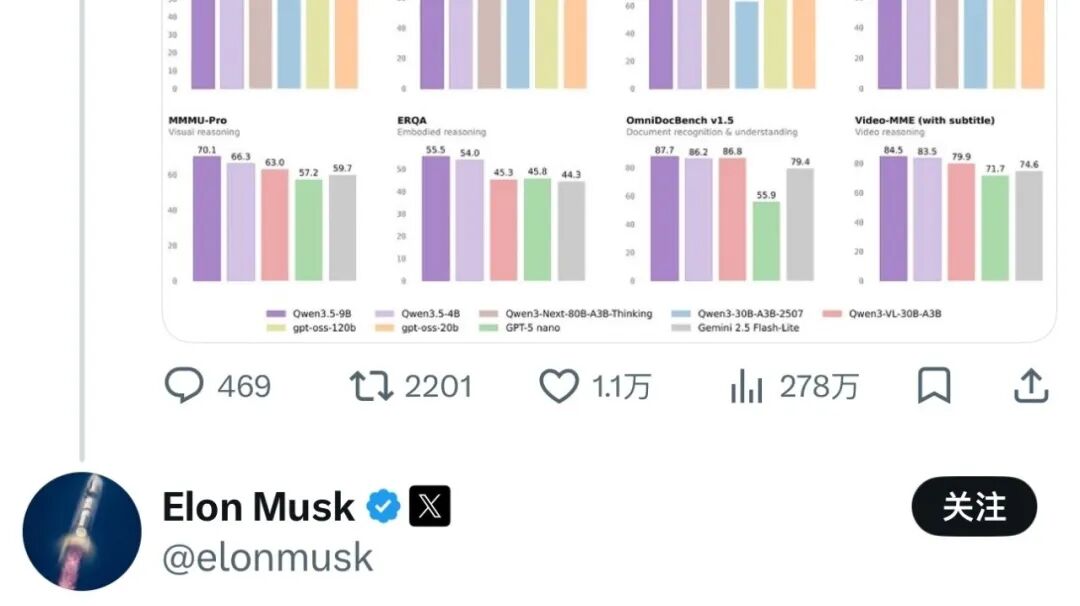Click the Qwen3.5-9B purple legend swatch
Screen dimensions: 1080x606
click(x=276, y=313)
